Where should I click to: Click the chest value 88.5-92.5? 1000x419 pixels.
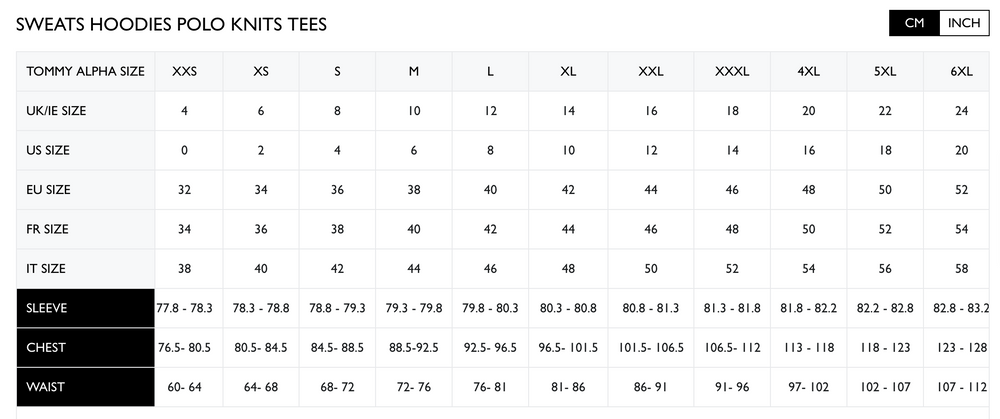coord(413,348)
